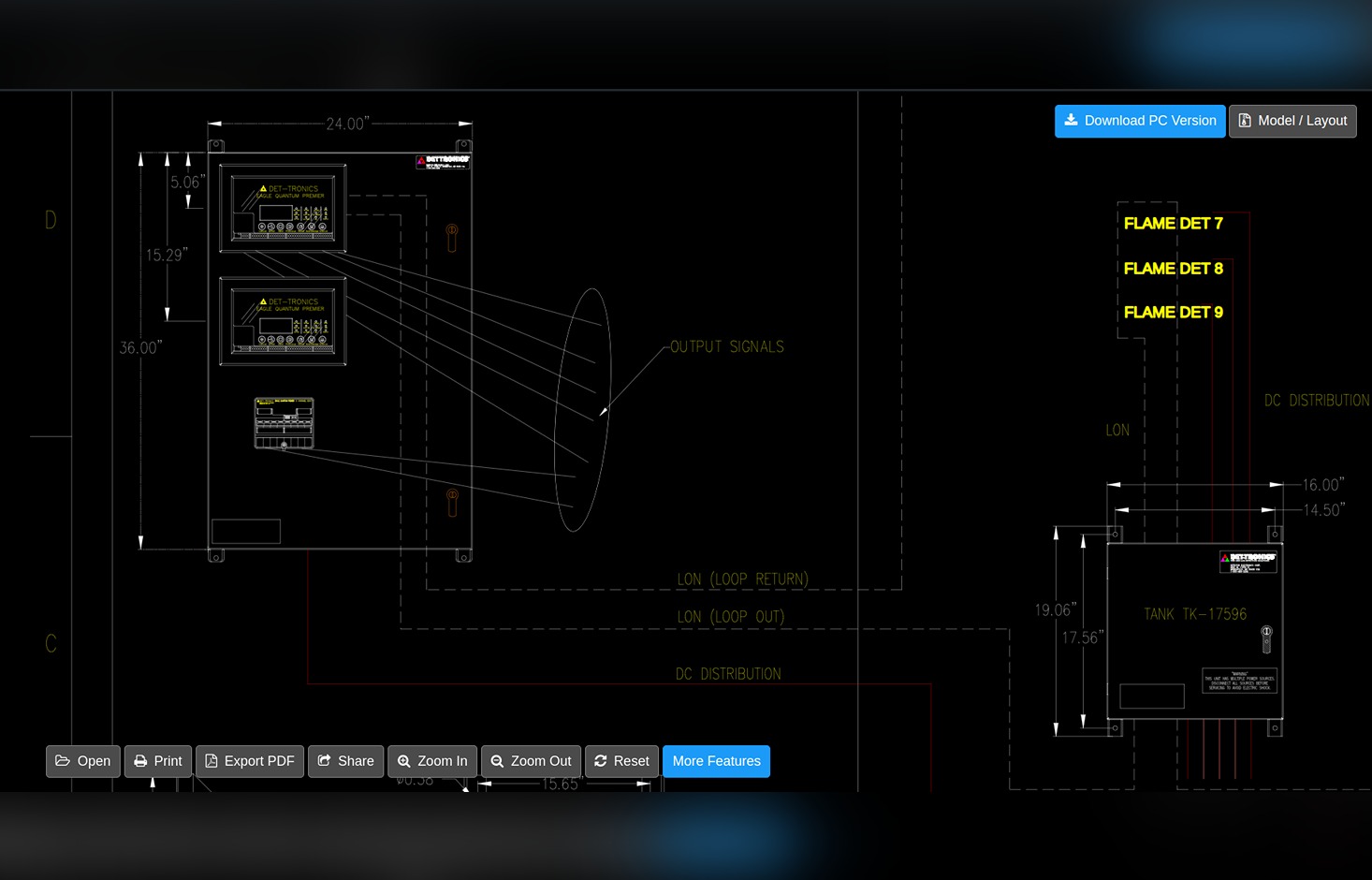Click the download arrow icon
1372x880 pixels.
pos(1071,120)
